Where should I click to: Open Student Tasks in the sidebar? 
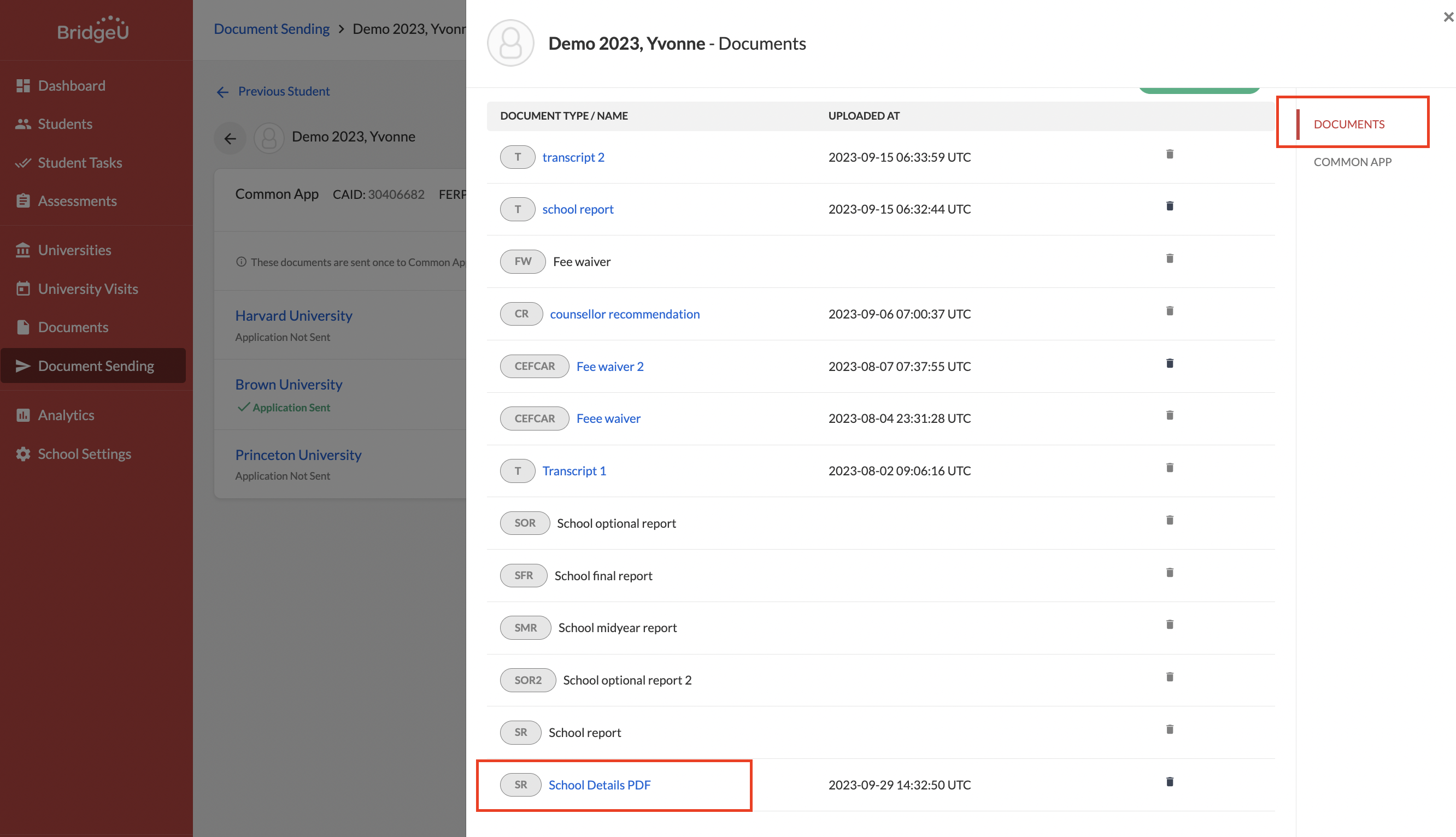tap(69, 163)
